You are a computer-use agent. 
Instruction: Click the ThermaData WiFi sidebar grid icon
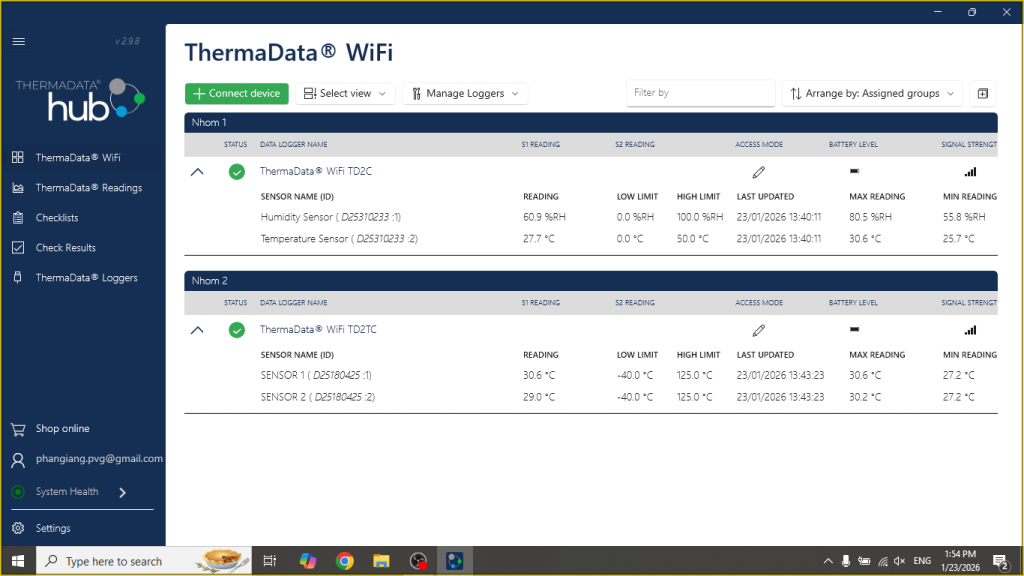[x=18, y=157]
